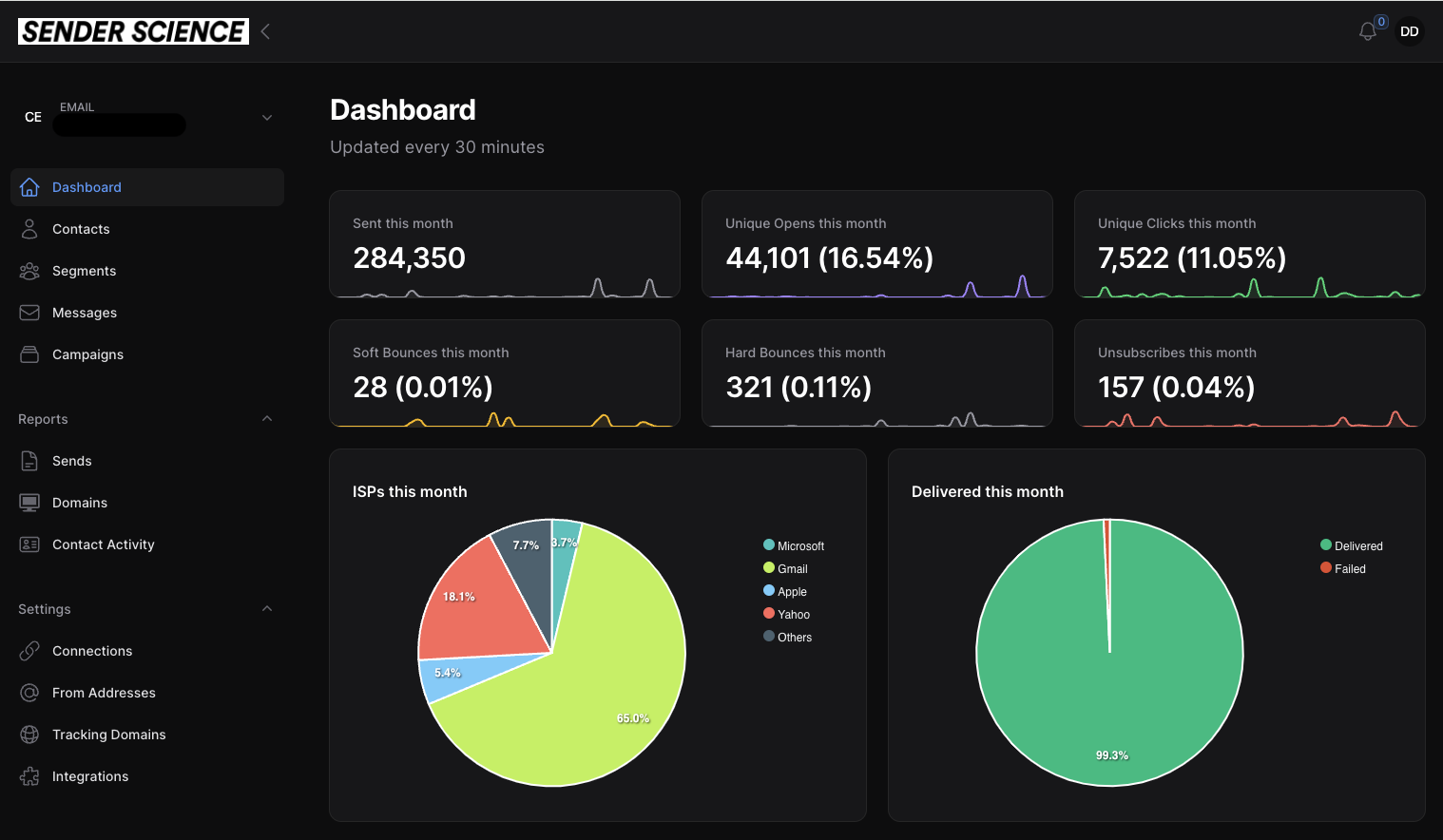Click the Messages envelope icon
Screen dimensions: 1443x840
click(29, 313)
